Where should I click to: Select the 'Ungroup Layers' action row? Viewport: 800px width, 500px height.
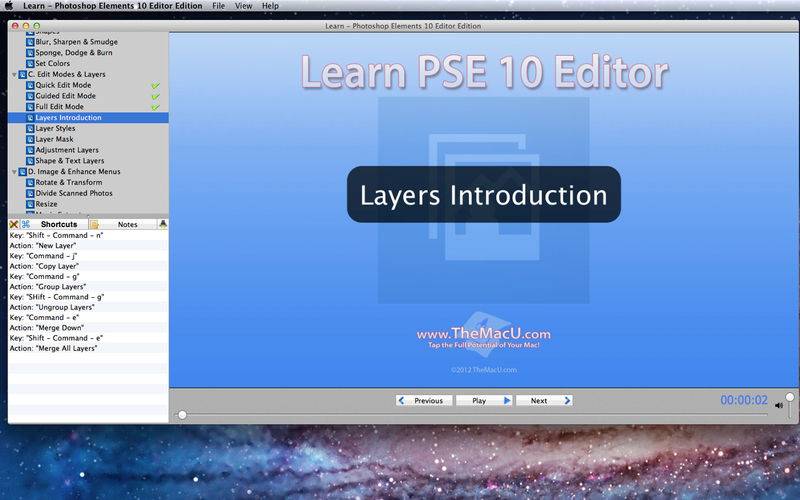coord(88,307)
